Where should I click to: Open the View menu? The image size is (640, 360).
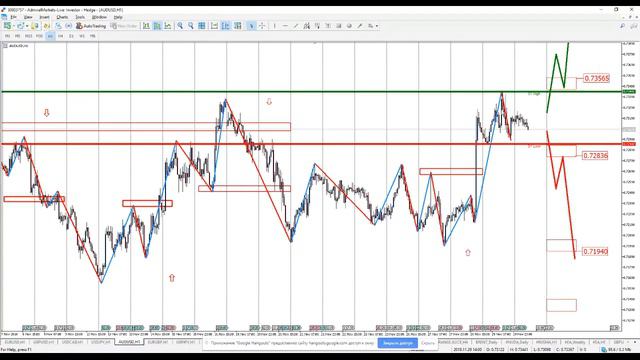(x=28, y=17)
